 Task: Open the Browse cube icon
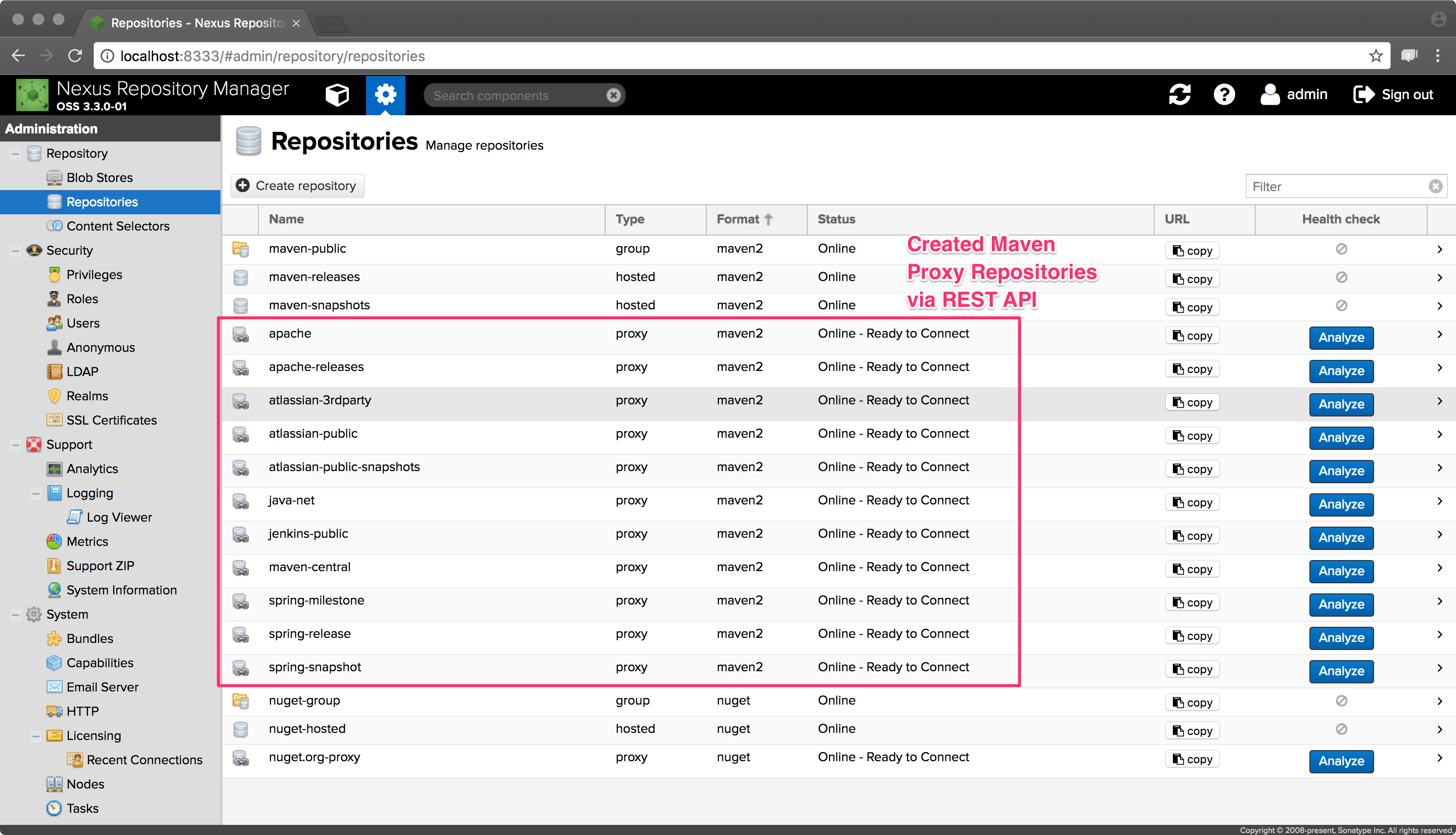coord(337,95)
